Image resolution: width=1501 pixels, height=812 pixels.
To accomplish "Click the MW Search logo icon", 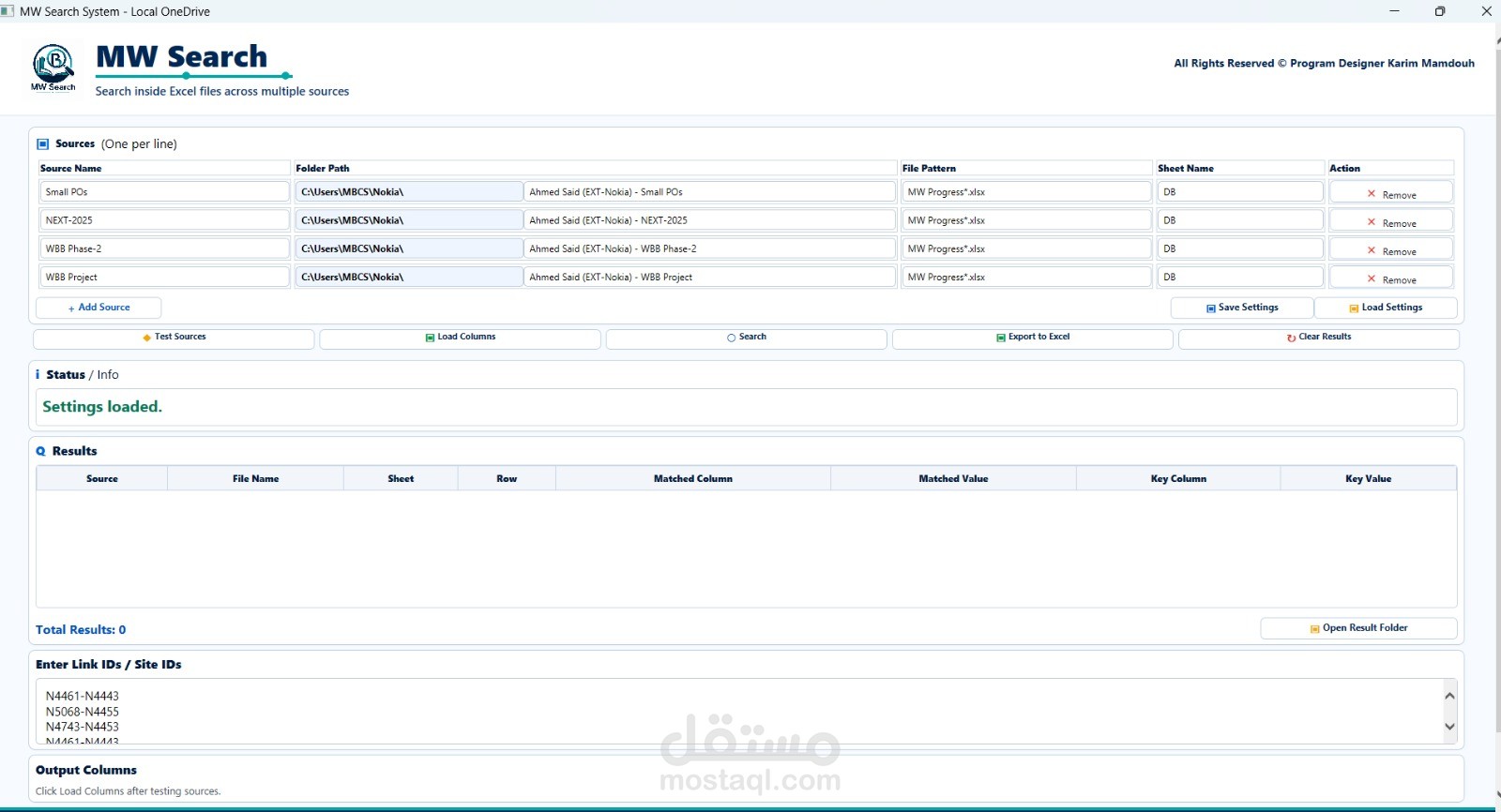I will [53, 68].
